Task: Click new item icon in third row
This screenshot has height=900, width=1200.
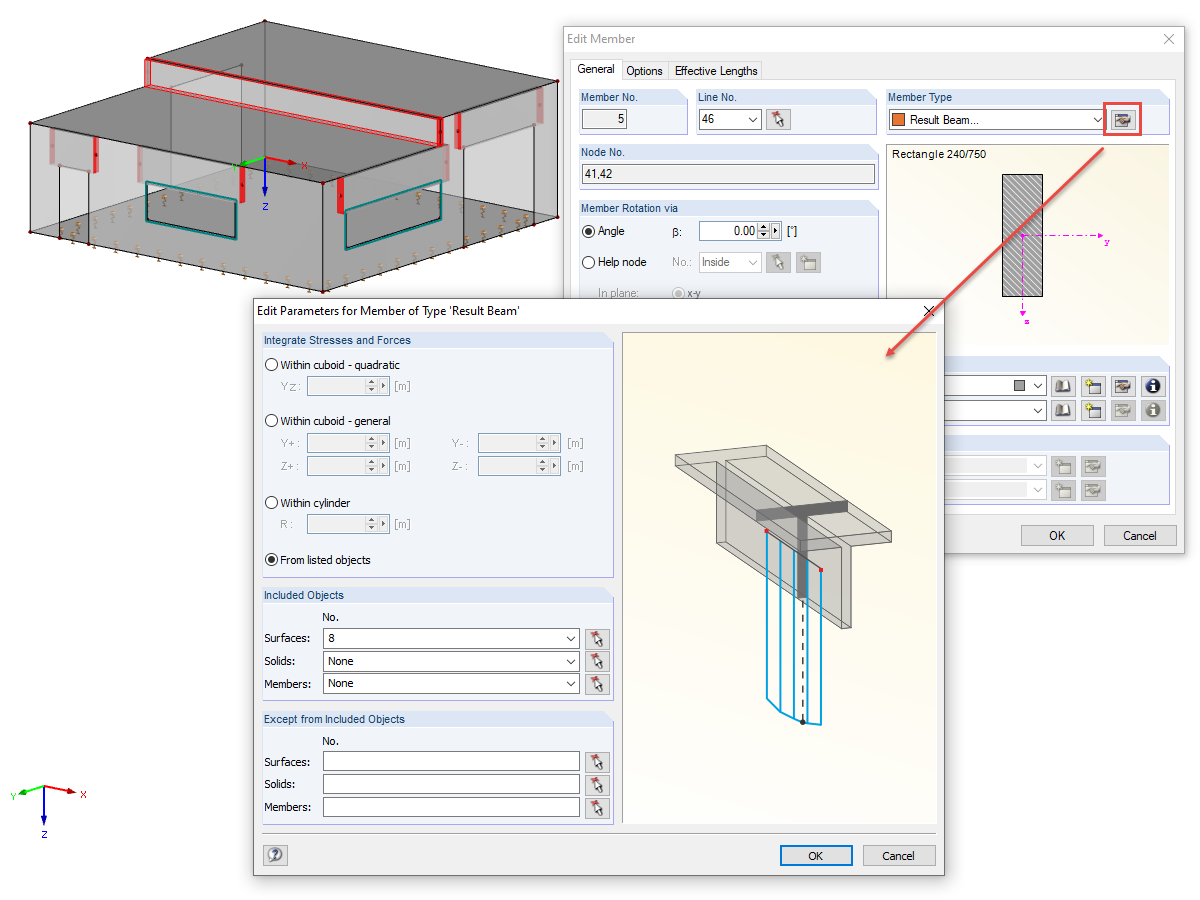Action: coord(1063,465)
